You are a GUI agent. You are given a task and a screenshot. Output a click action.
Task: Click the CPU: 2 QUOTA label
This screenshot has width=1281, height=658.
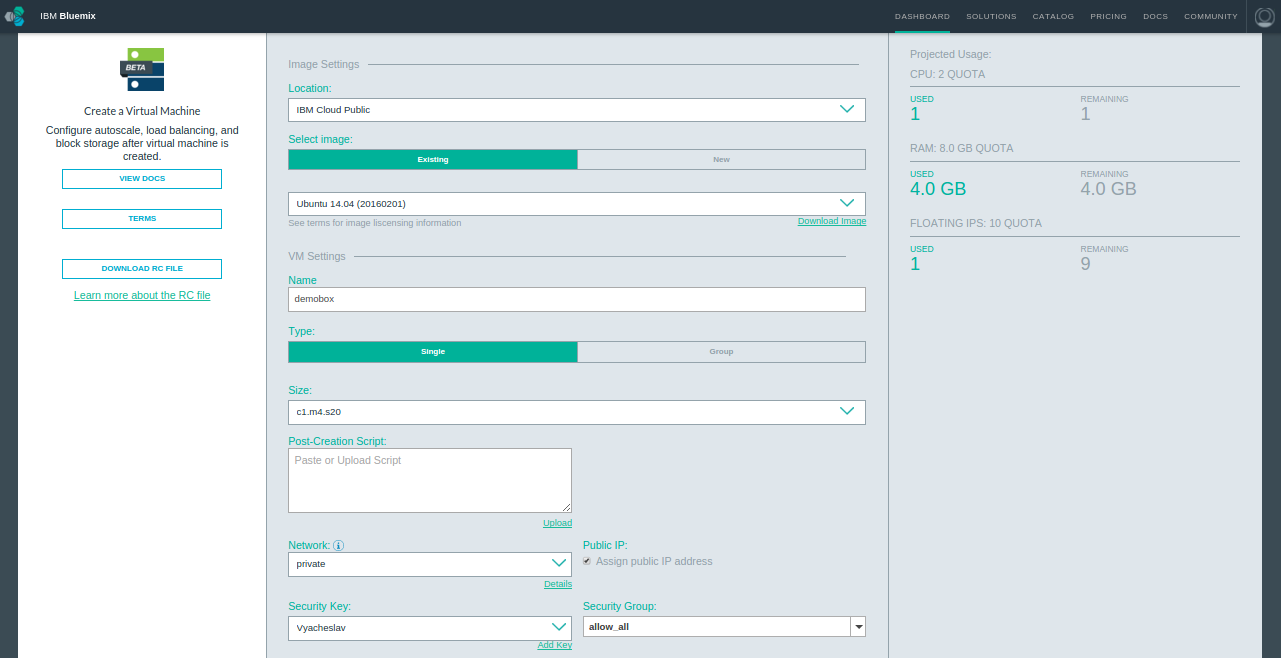pyautogui.click(x=947, y=74)
